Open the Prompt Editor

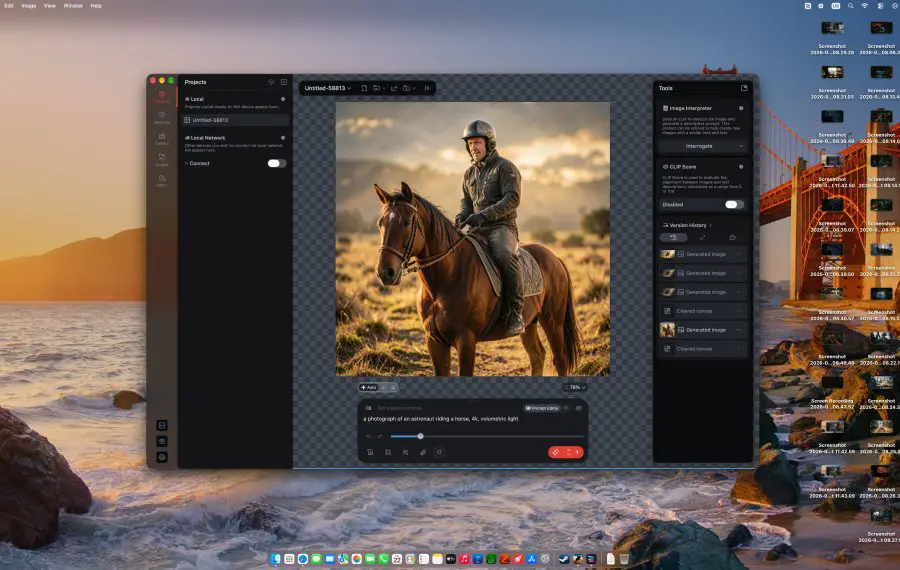click(x=542, y=408)
